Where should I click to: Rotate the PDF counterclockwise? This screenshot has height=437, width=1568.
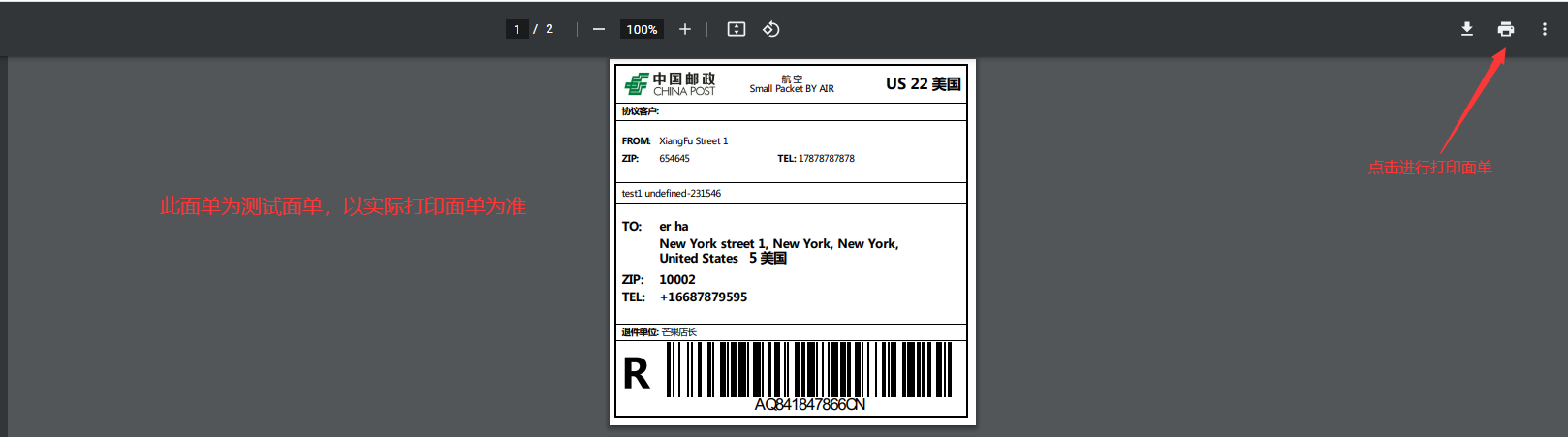click(x=771, y=29)
